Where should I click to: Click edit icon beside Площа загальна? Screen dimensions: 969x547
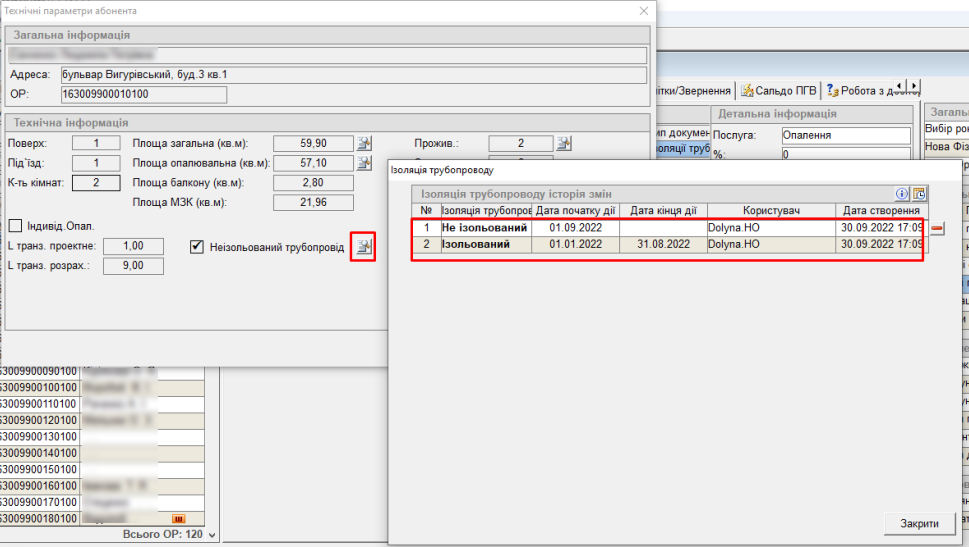click(x=365, y=143)
